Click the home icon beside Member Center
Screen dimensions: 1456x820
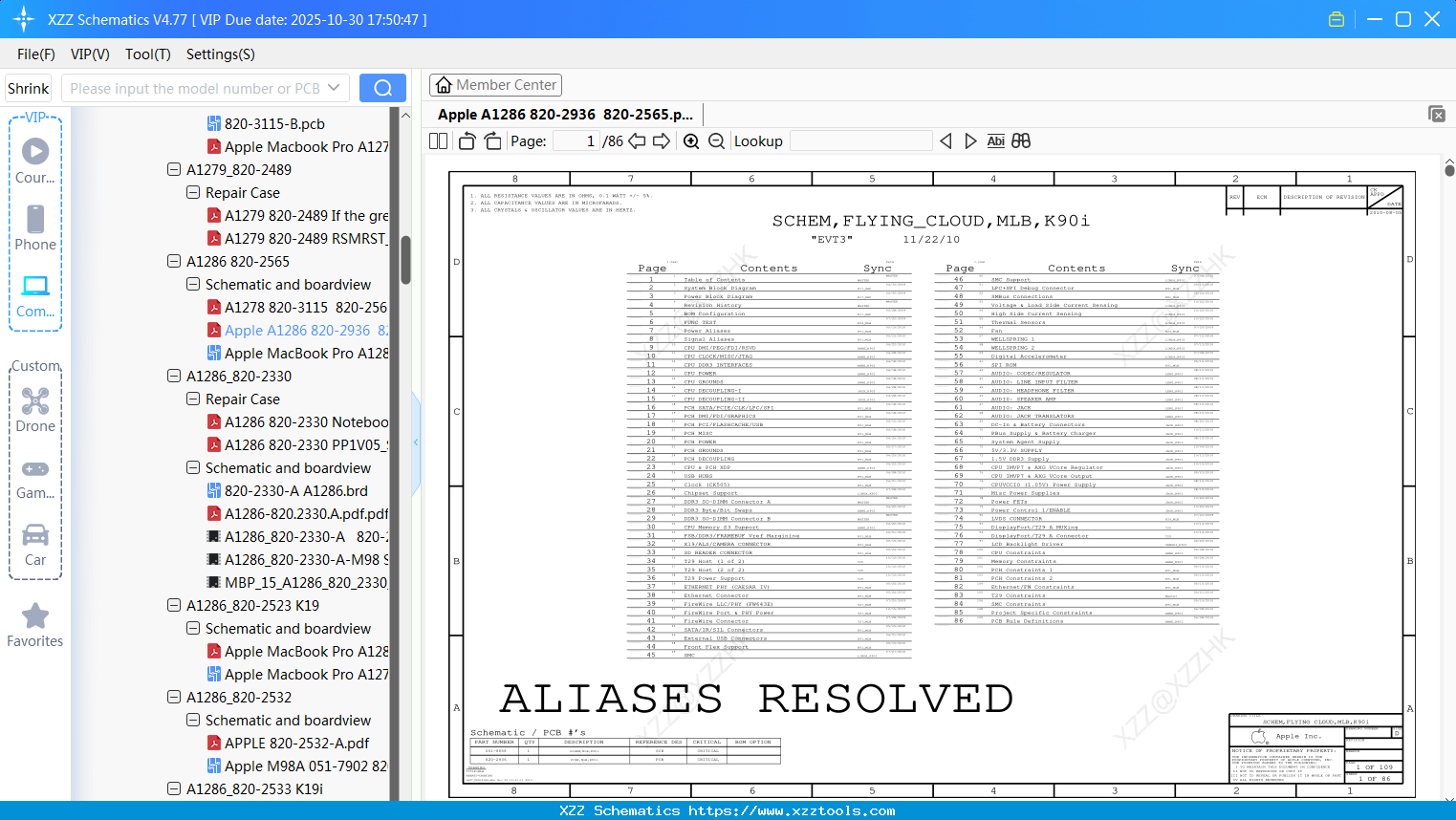pos(444,85)
